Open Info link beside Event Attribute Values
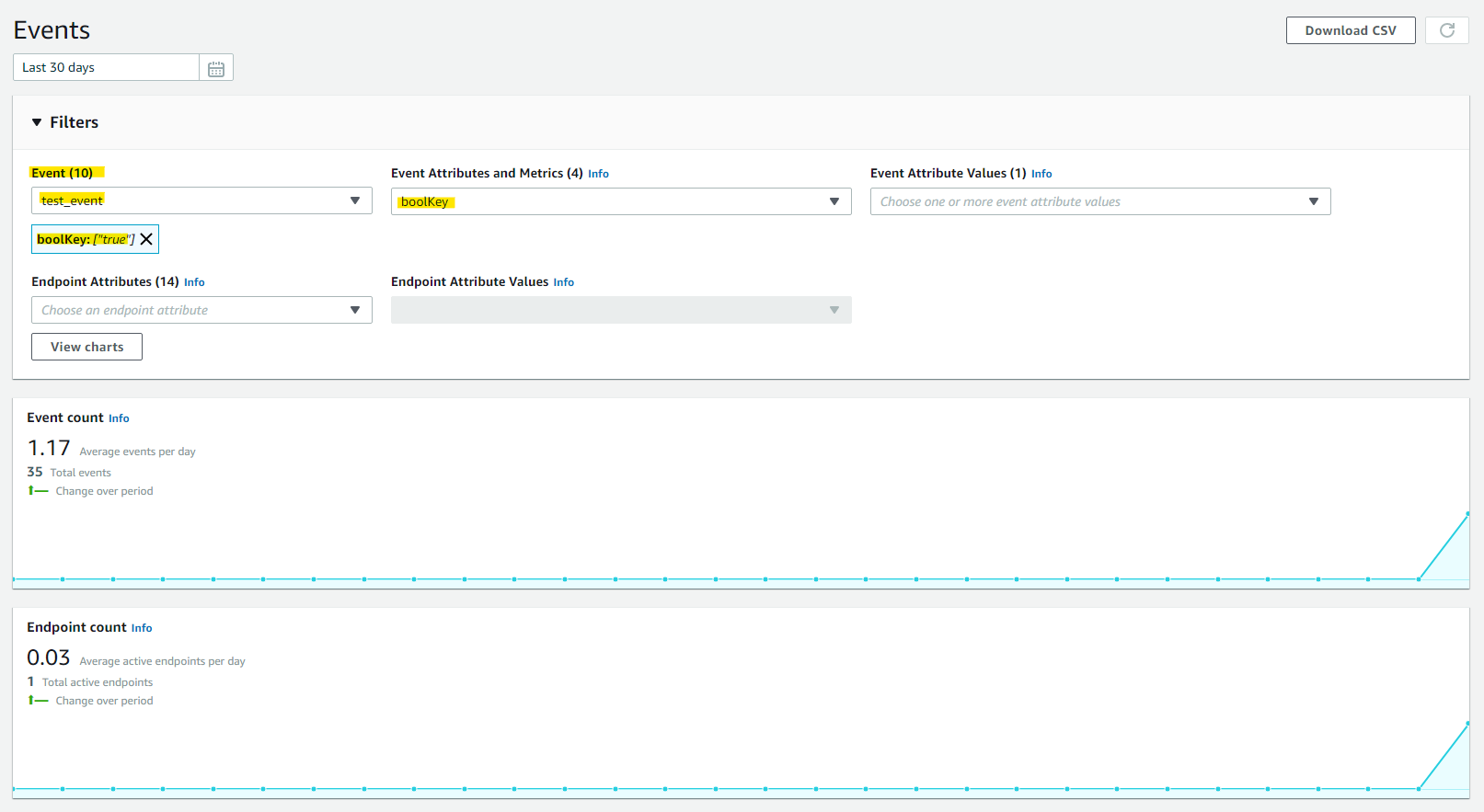The height and width of the screenshot is (812, 1484). [1041, 174]
